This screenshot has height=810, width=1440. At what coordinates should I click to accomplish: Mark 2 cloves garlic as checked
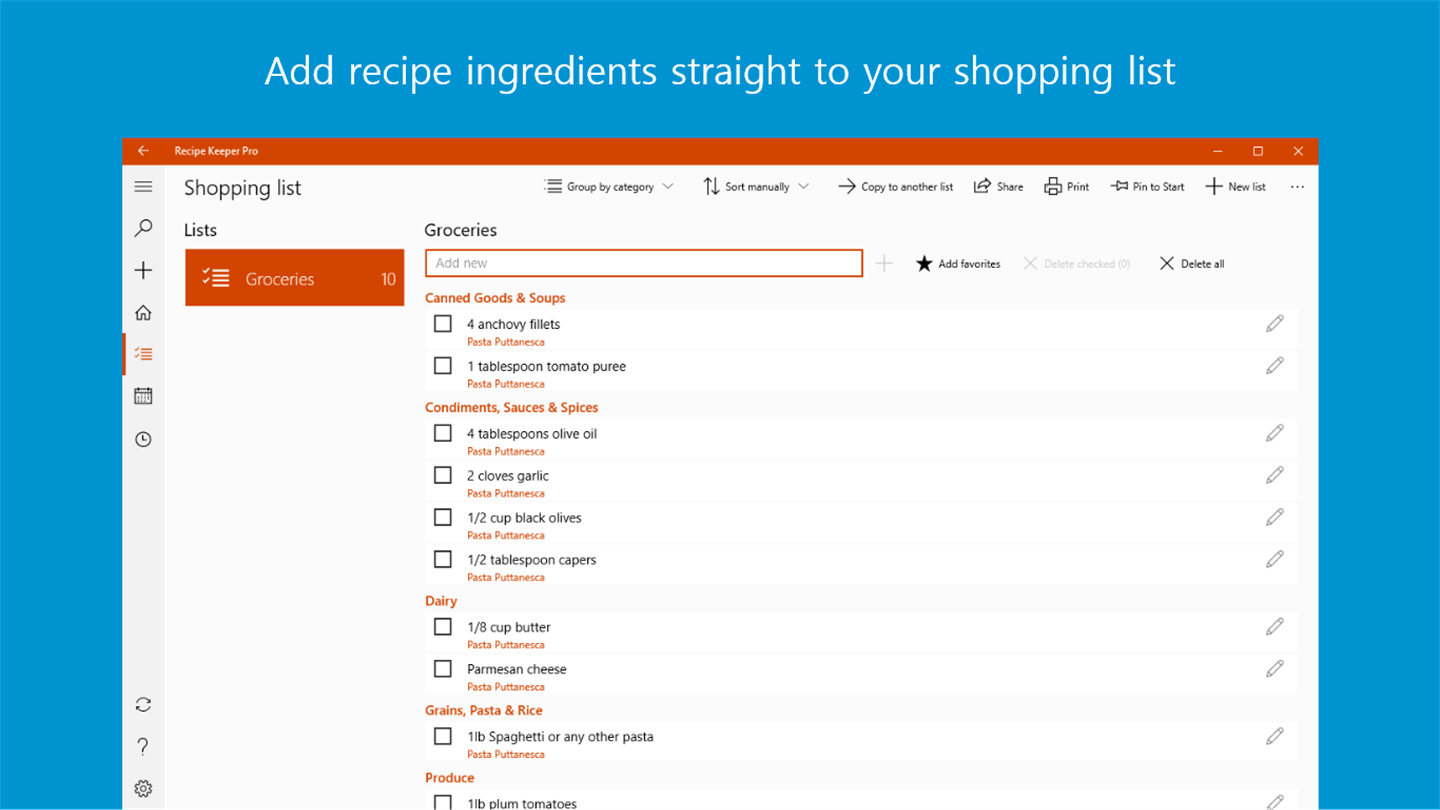(443, 476)
